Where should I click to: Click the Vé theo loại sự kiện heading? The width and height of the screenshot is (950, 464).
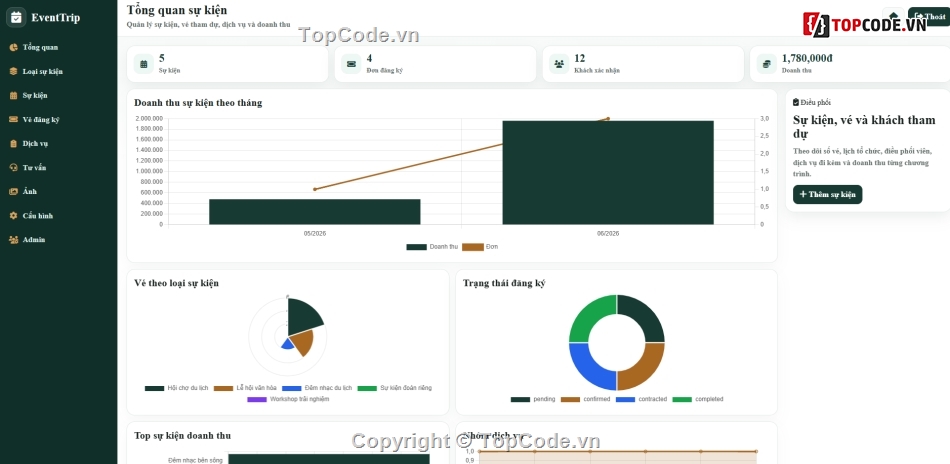[176, 283]
